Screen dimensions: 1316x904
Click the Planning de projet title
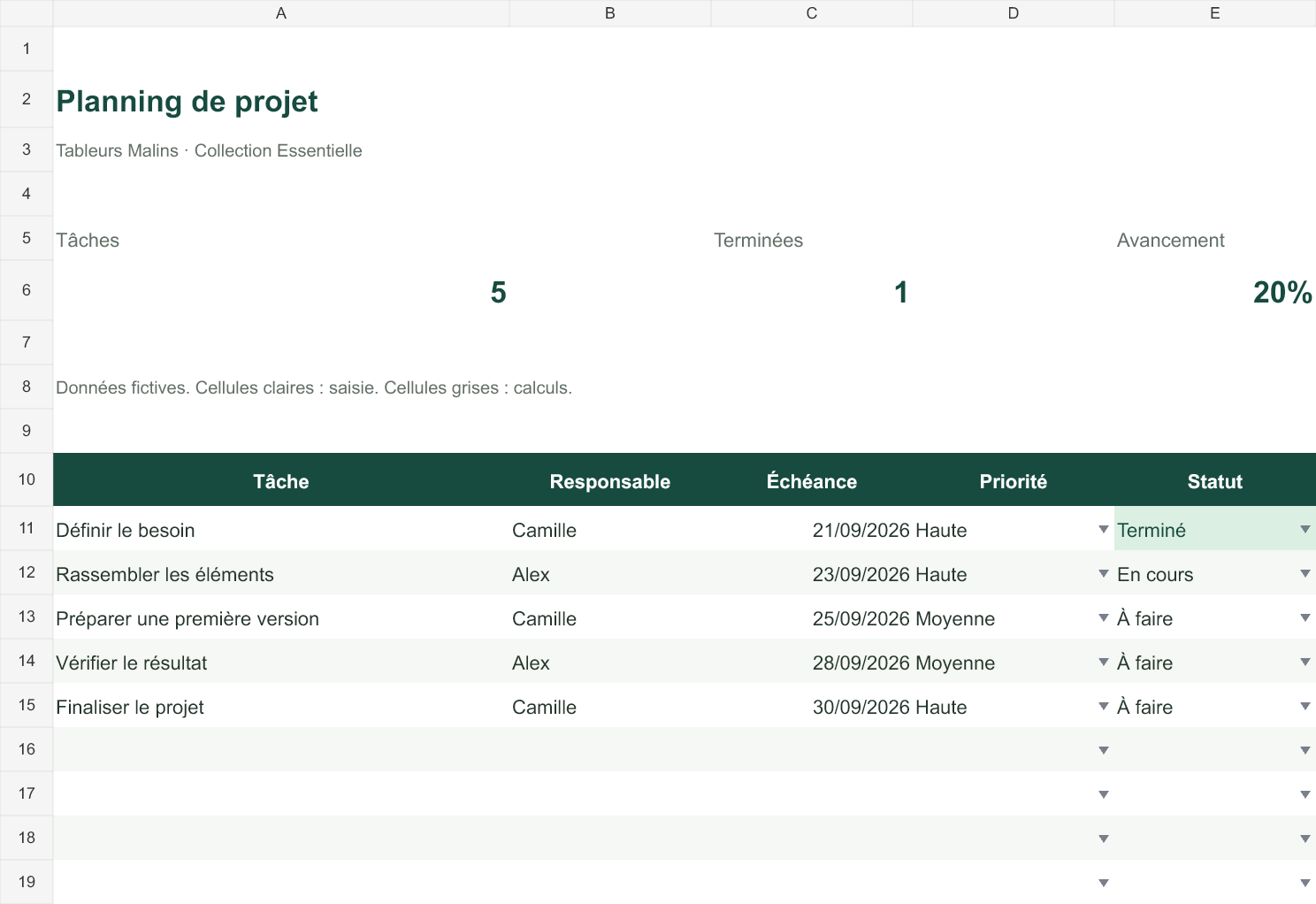pos(187,102)
